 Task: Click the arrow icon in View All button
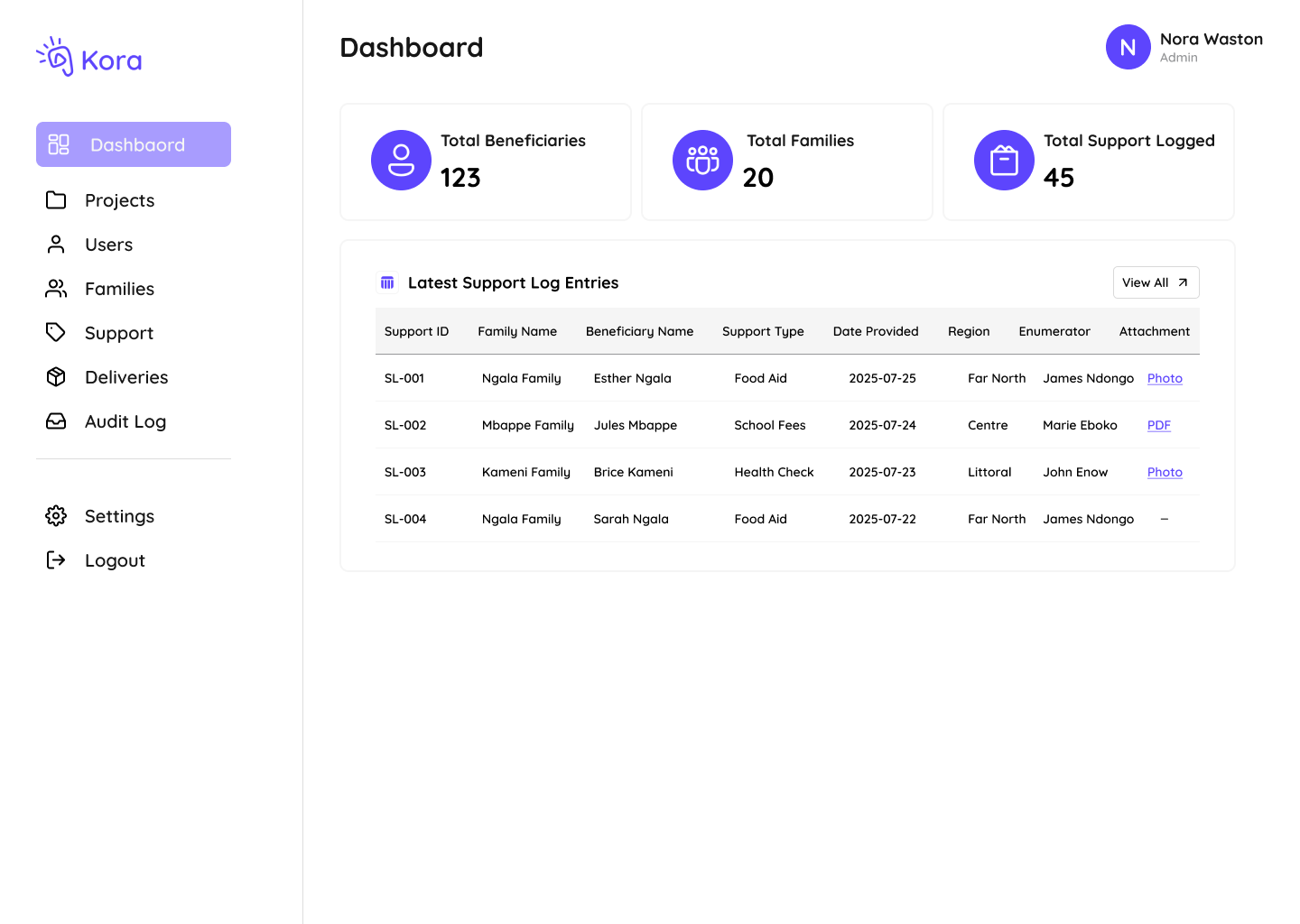1183,282
